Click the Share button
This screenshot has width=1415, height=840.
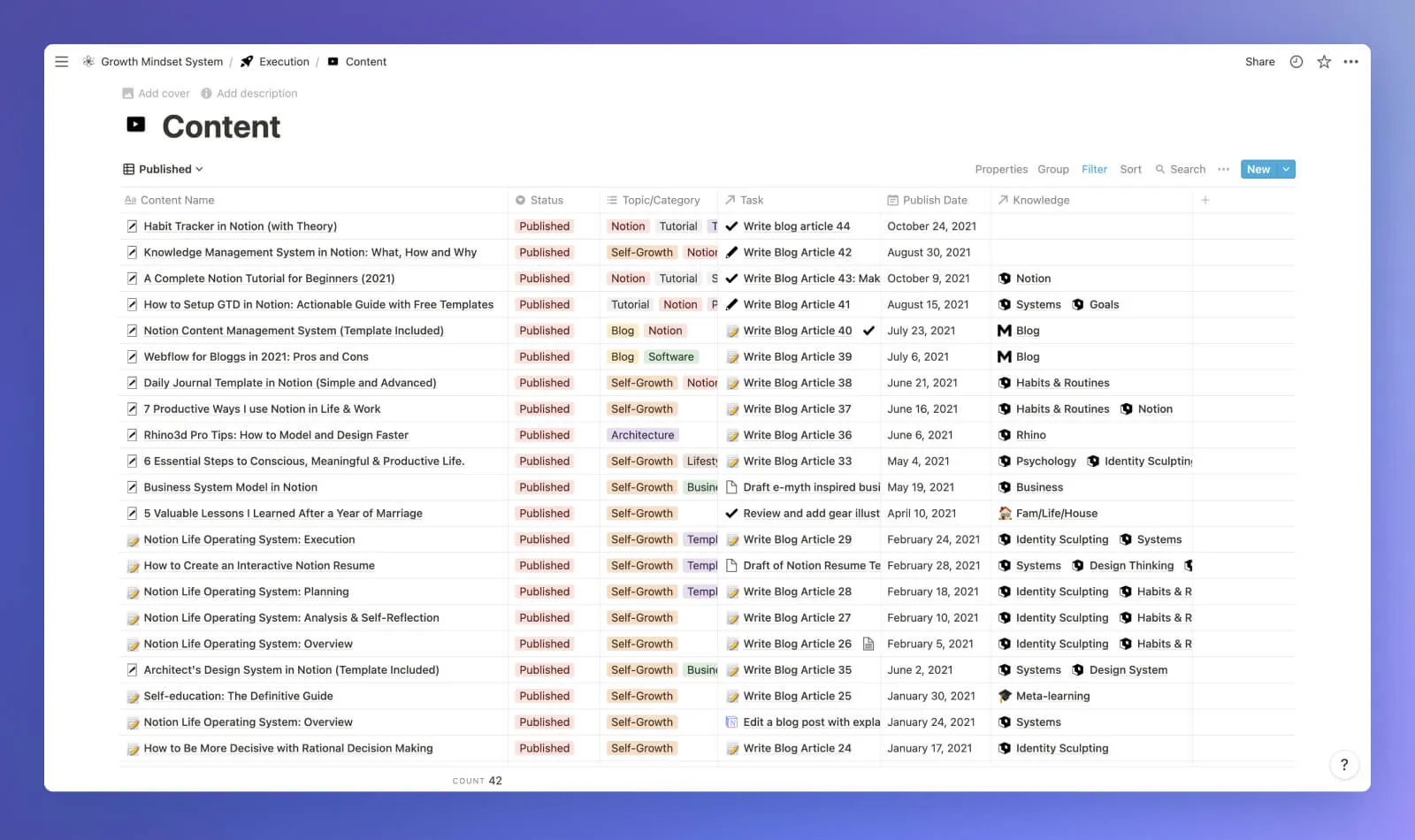tap(1258, 61)
